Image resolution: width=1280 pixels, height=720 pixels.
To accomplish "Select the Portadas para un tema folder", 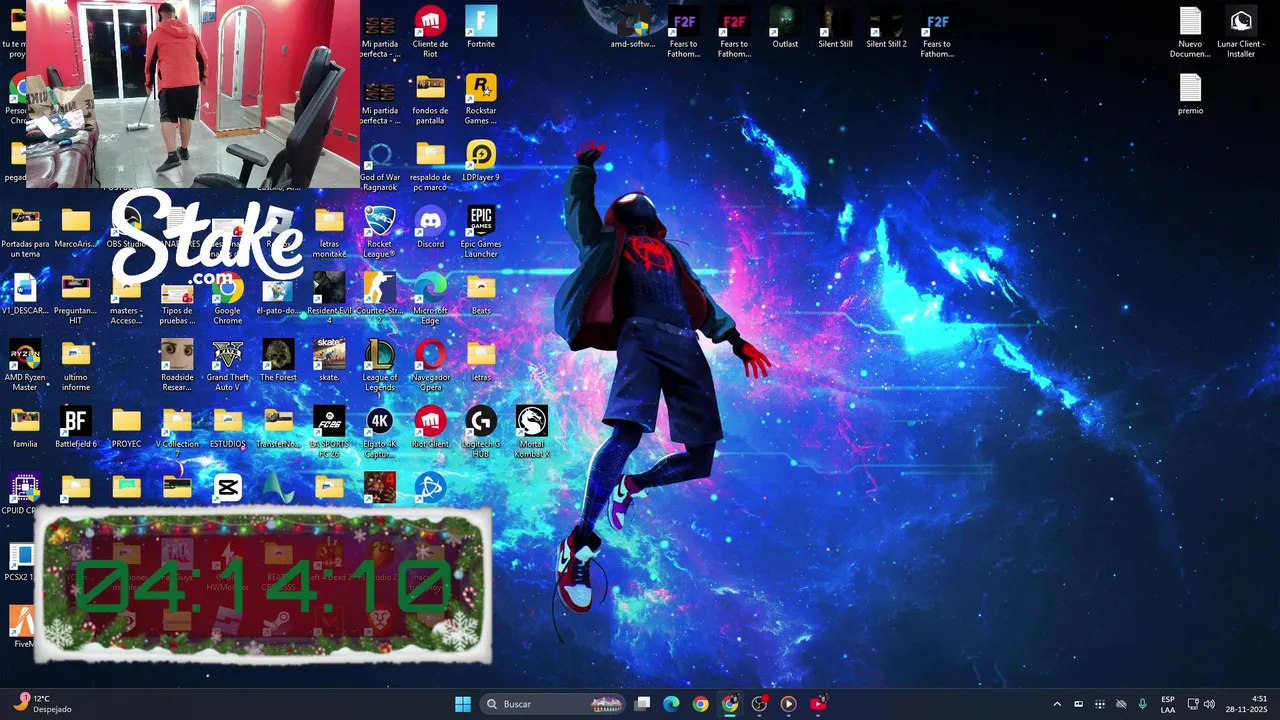I will pos(25,232).
